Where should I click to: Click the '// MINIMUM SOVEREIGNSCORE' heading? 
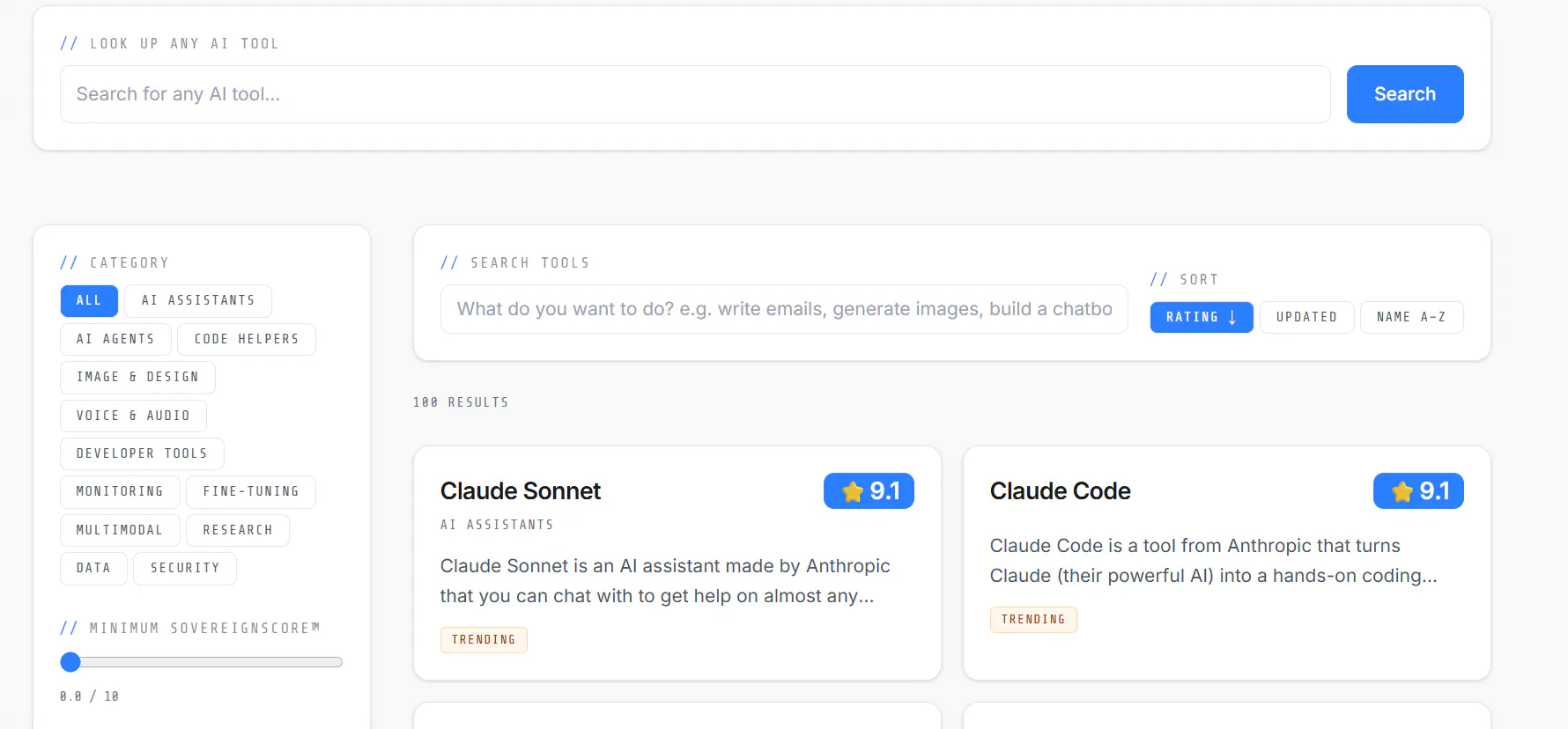[190, 629]
